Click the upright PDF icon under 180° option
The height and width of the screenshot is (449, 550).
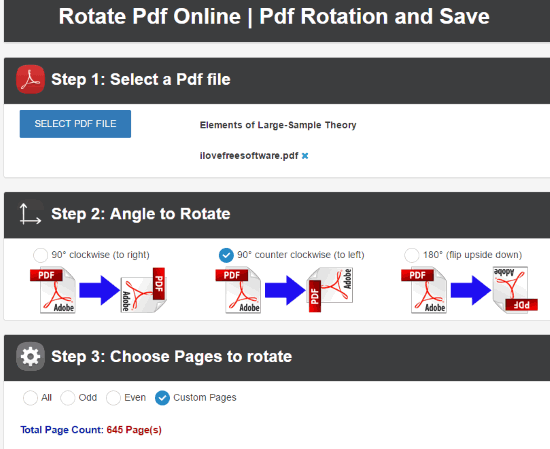[x=424, y=290]
